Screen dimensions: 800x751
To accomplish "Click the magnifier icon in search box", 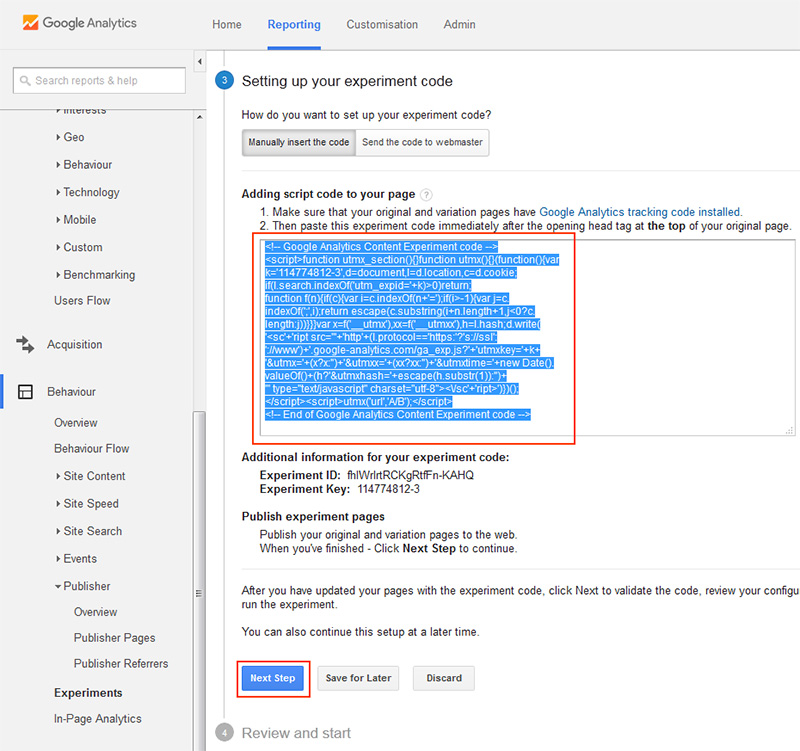I will [x=25, y=81].
